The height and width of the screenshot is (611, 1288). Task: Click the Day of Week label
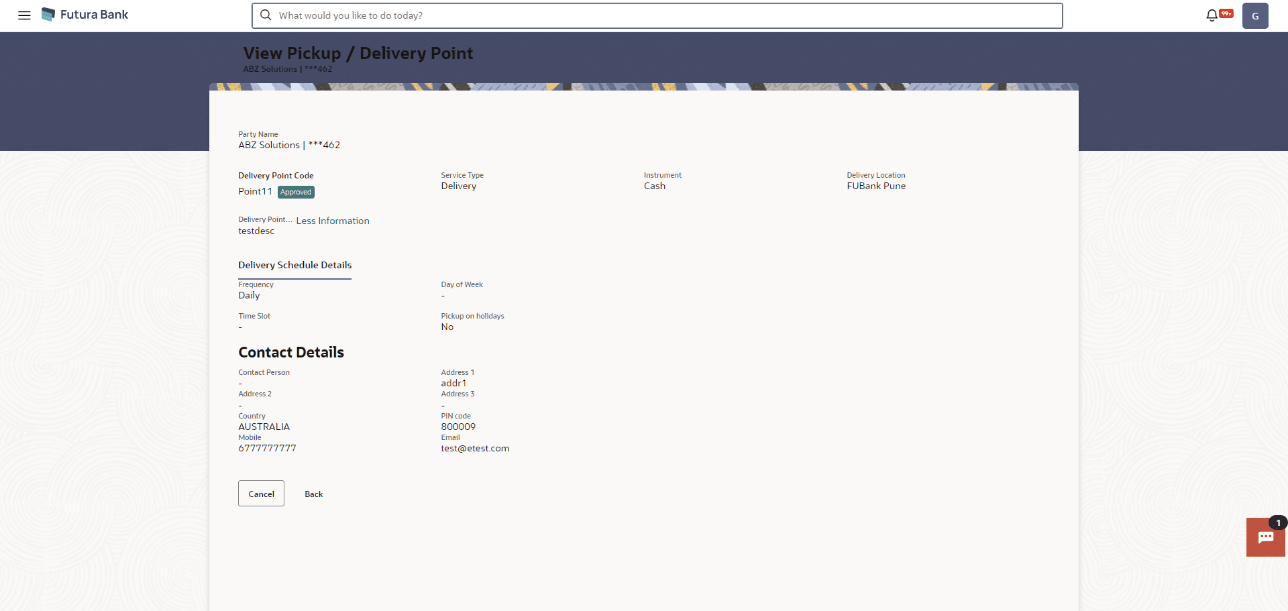click(462, 284)
